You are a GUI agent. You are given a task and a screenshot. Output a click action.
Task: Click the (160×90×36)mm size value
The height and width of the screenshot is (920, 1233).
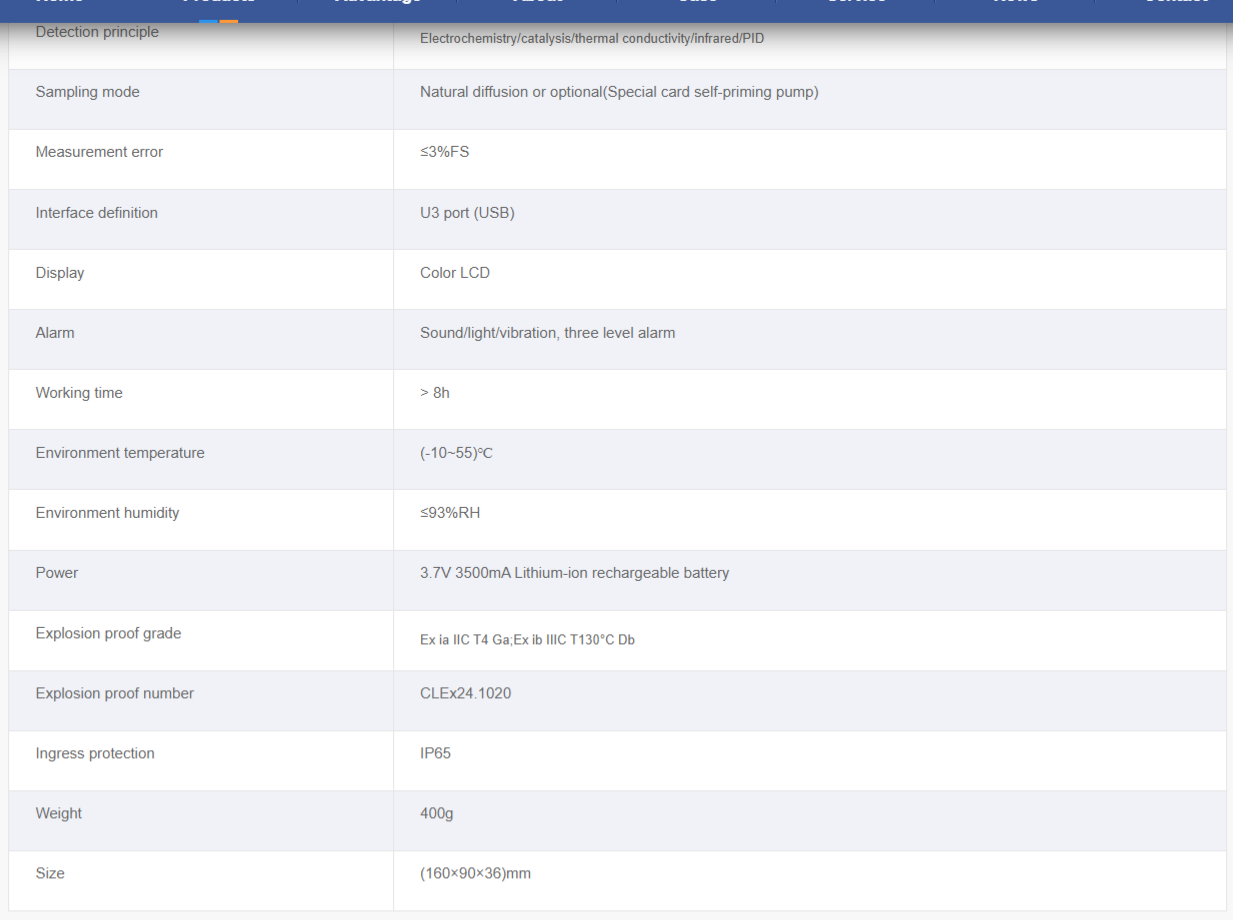point(475,873)
